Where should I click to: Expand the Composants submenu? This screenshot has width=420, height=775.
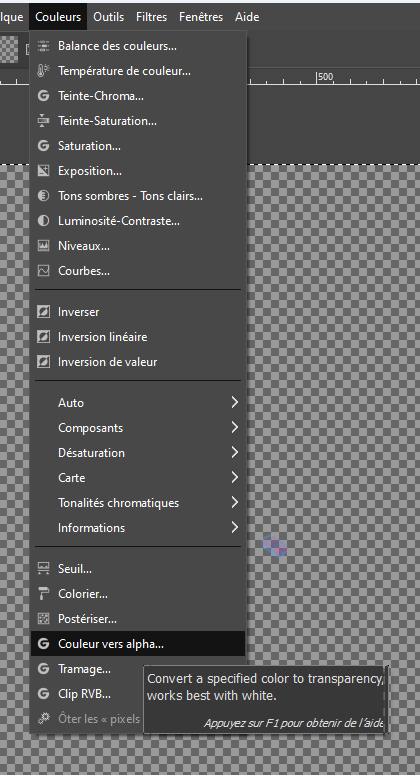[235, 428]
